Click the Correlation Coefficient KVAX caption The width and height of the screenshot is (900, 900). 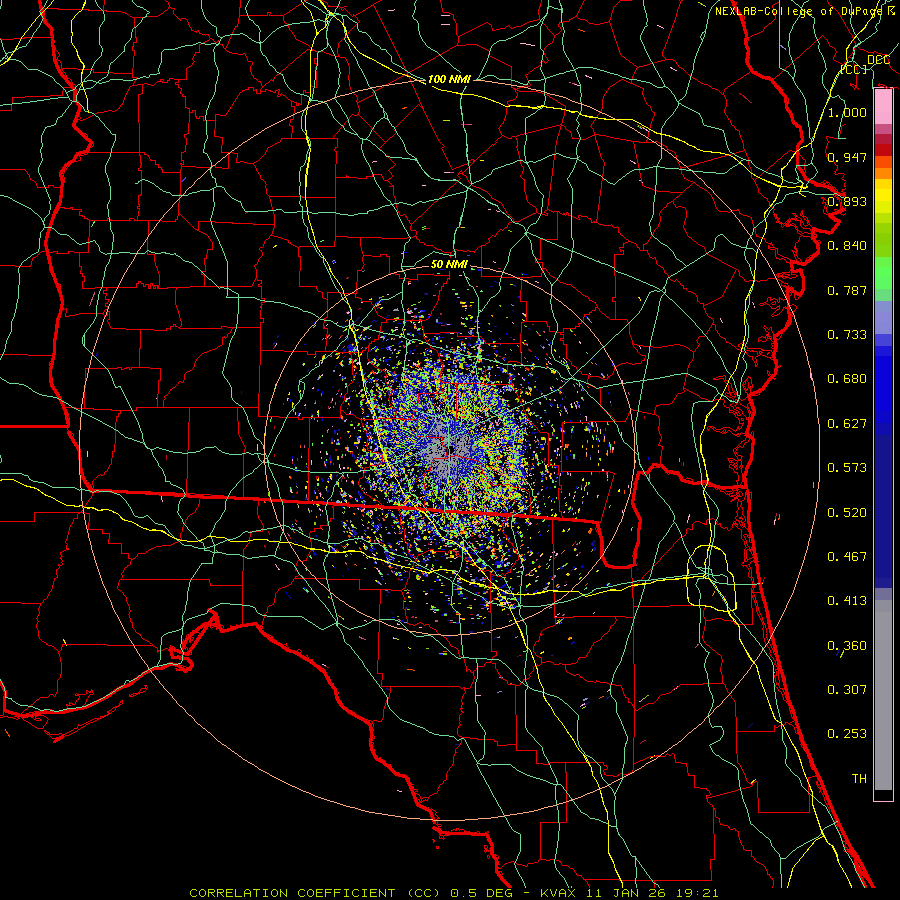[x=453, y=893]
